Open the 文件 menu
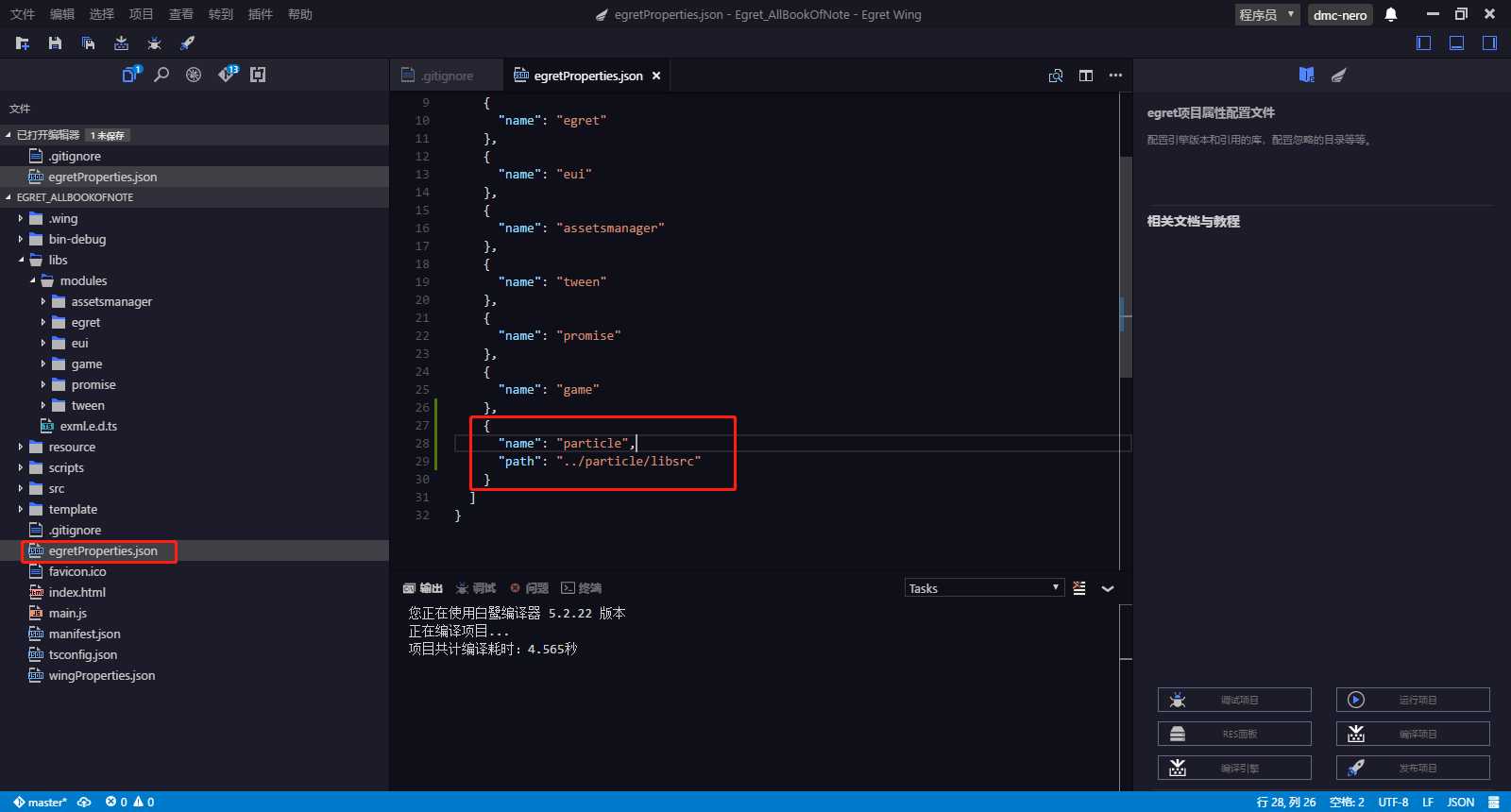 [x=23, y=14]
